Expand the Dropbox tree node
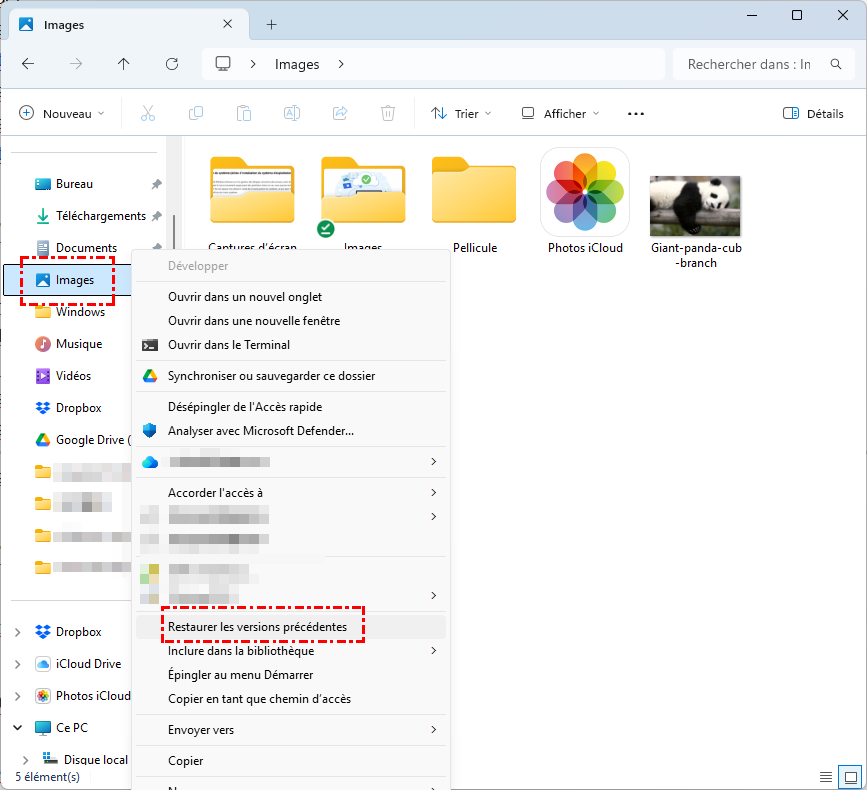 pos(17,632)
